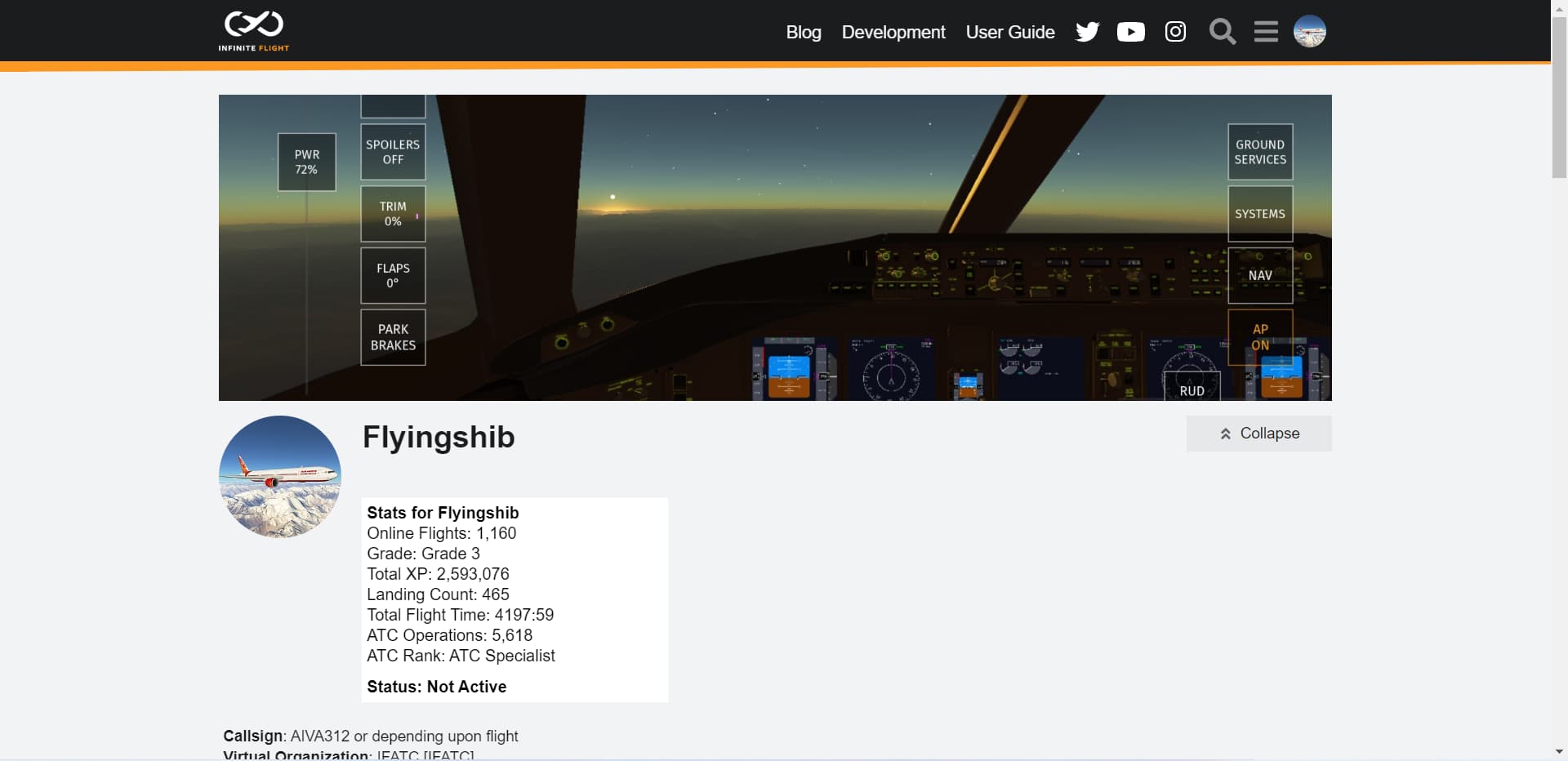Click the "Grade: Grade 3" line
1568x761 pixels.
click(423, 554)
